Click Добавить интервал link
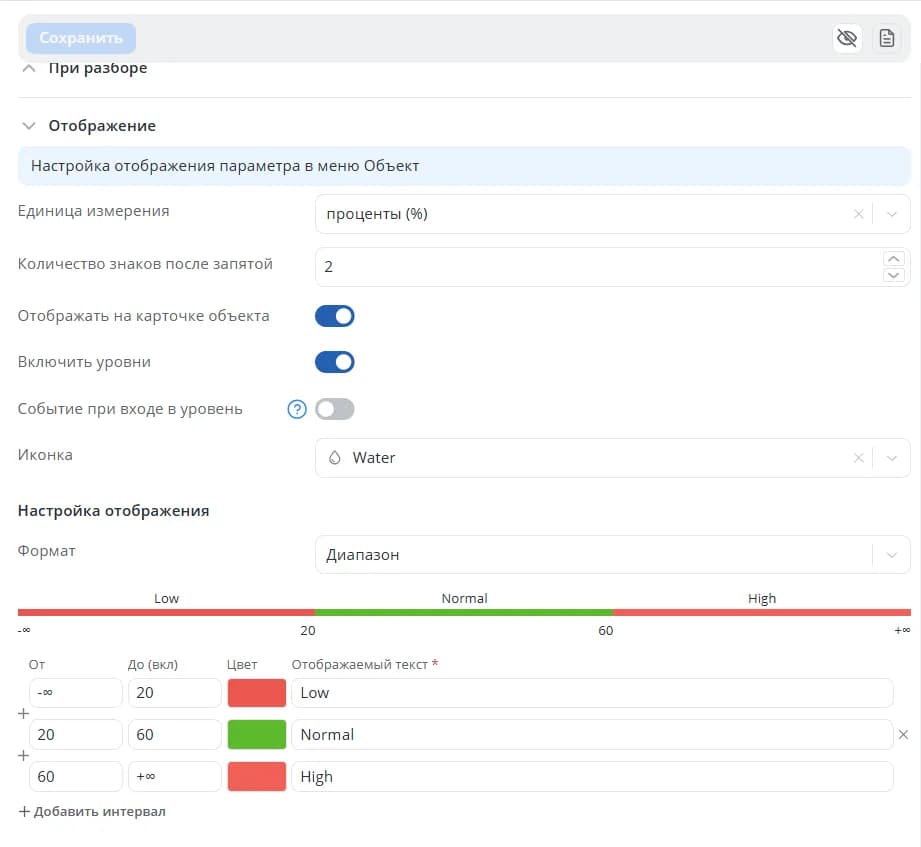The height and width of the screenshot is (847, 921). click(x=93, y=811)
